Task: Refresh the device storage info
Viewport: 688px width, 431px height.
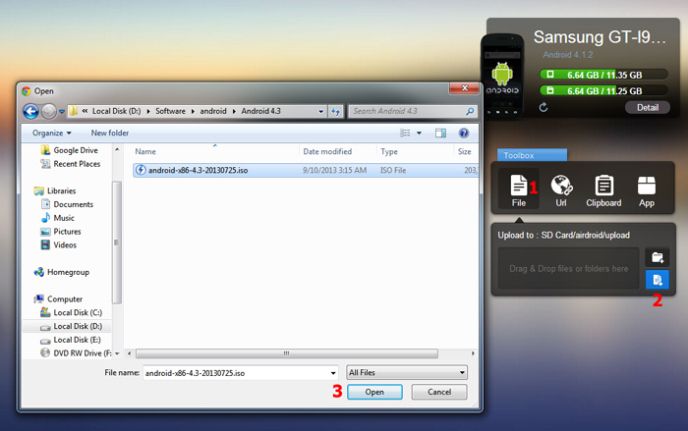Action: (543, 107)
